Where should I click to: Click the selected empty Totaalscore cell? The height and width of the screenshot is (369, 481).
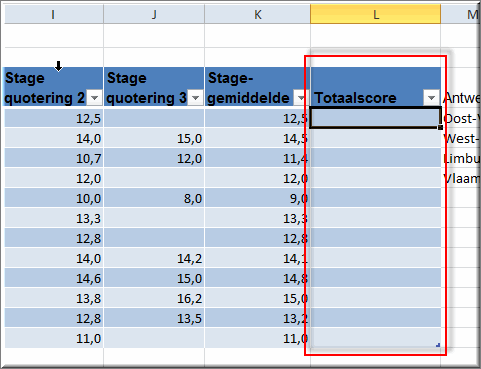(376, 118)
